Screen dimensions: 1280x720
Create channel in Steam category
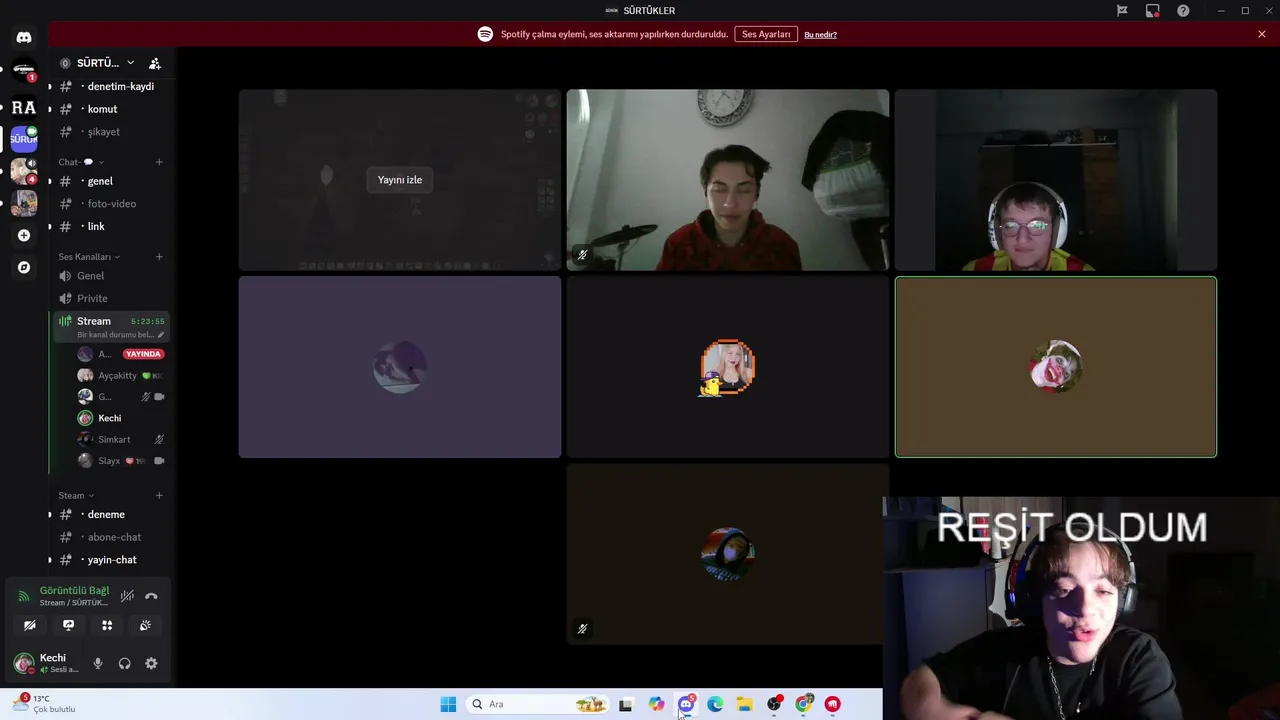click(x=159, y=495)
